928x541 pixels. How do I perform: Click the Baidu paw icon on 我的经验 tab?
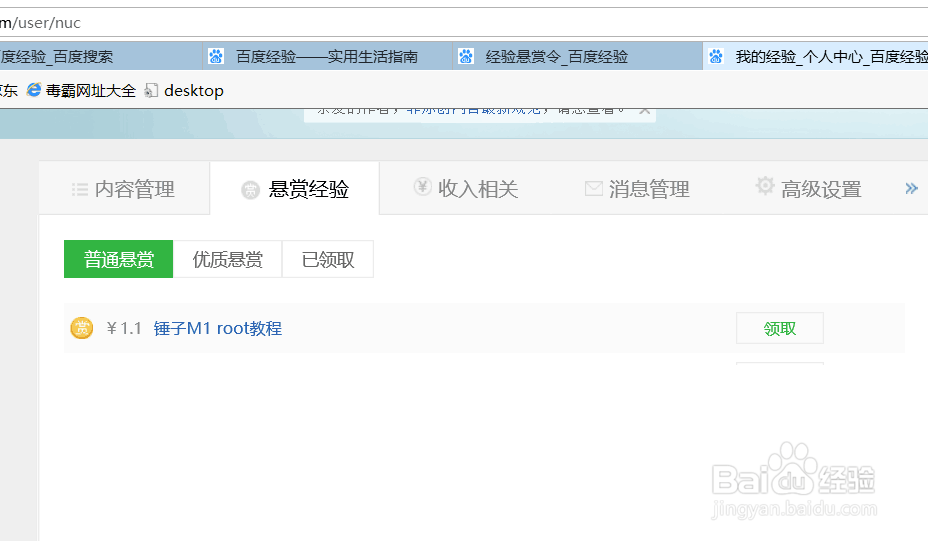click(x=716, y=56)
